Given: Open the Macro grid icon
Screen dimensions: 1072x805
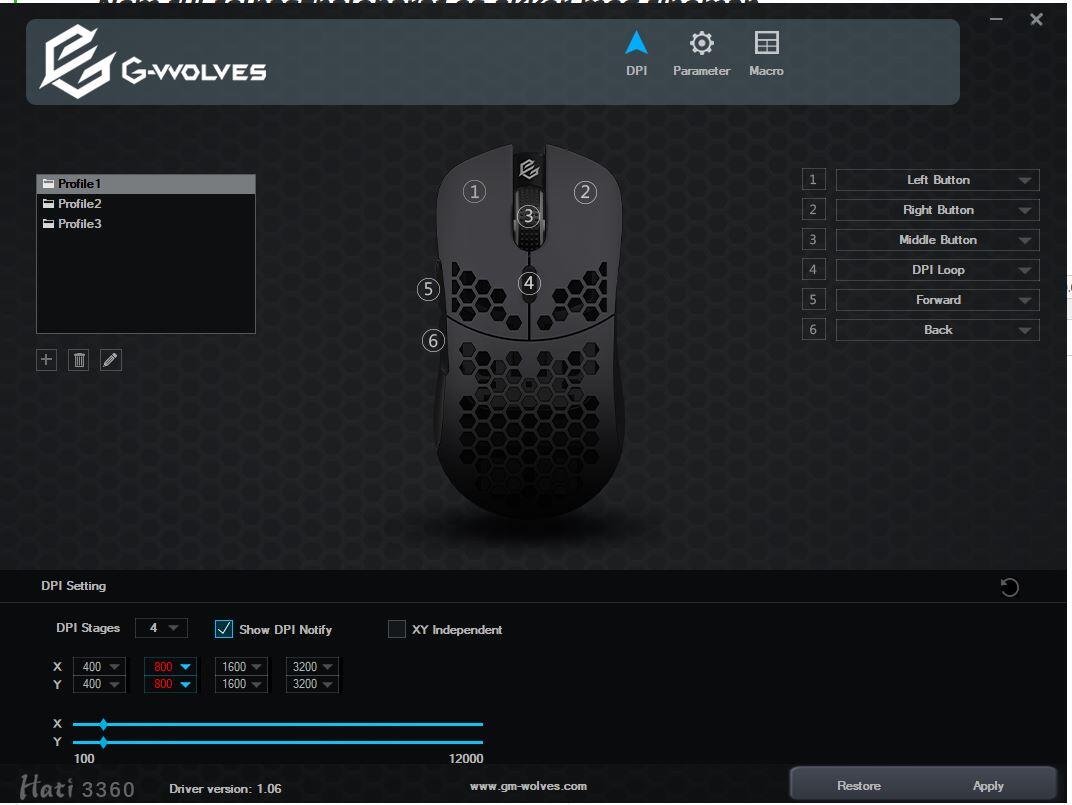Looking at the screenshot, I should coord(766,43).
